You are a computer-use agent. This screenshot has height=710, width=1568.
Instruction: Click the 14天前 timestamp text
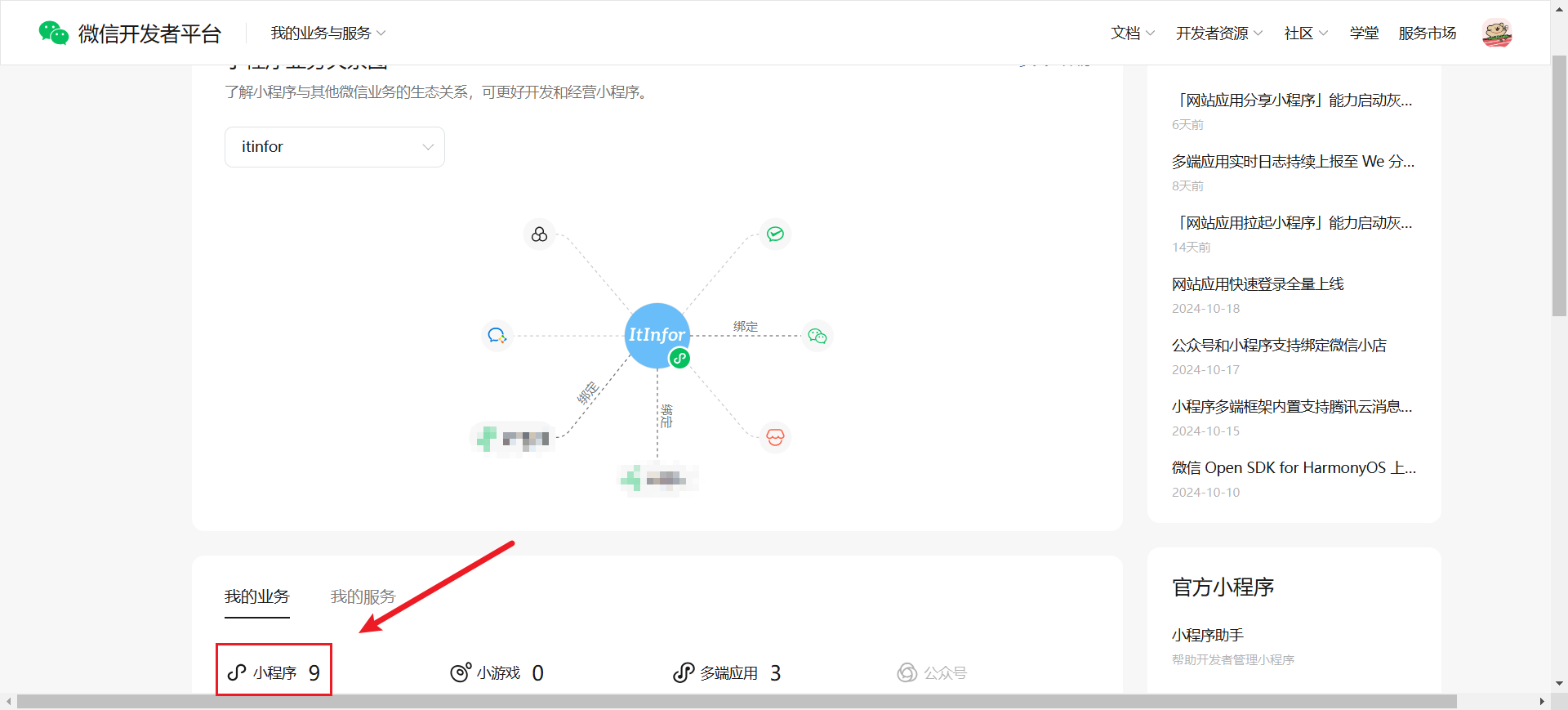point(1192,248)
